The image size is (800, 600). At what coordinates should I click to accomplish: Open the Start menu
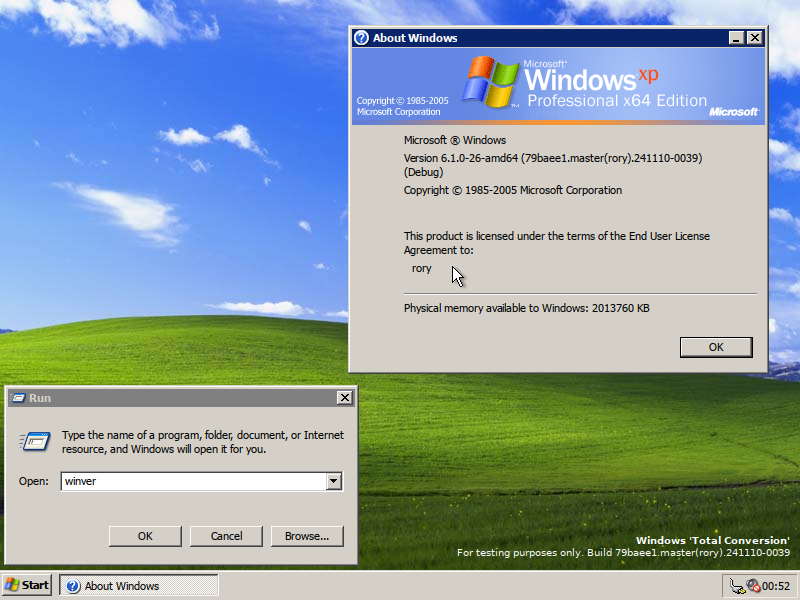pos(27,585)
